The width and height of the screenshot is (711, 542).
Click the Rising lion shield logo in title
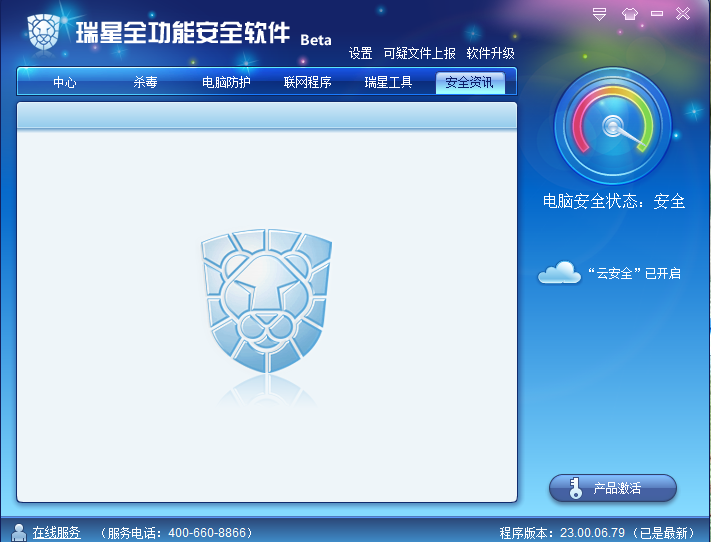pyautogui.click(x=44, y=32)
